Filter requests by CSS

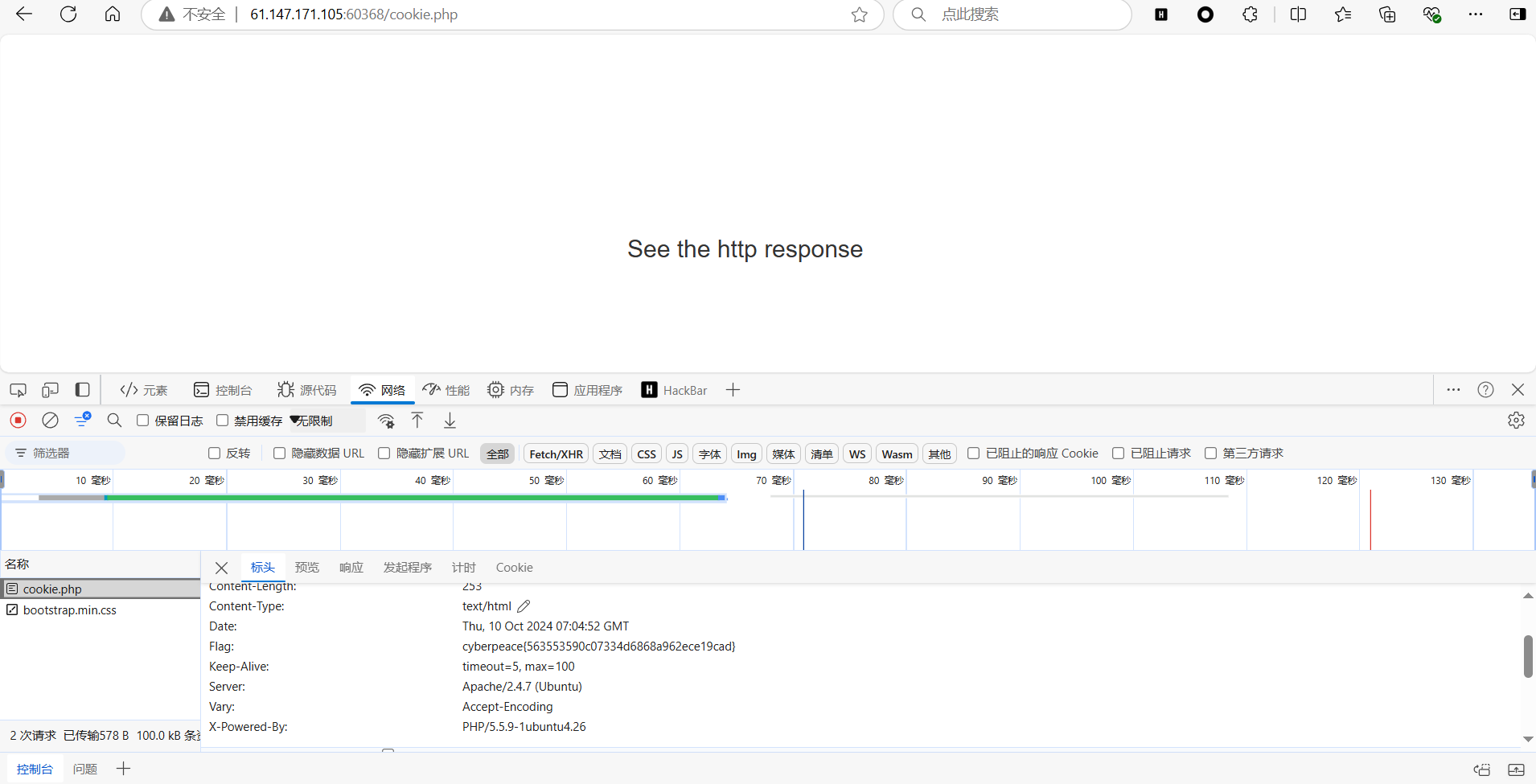pos(647,454)
